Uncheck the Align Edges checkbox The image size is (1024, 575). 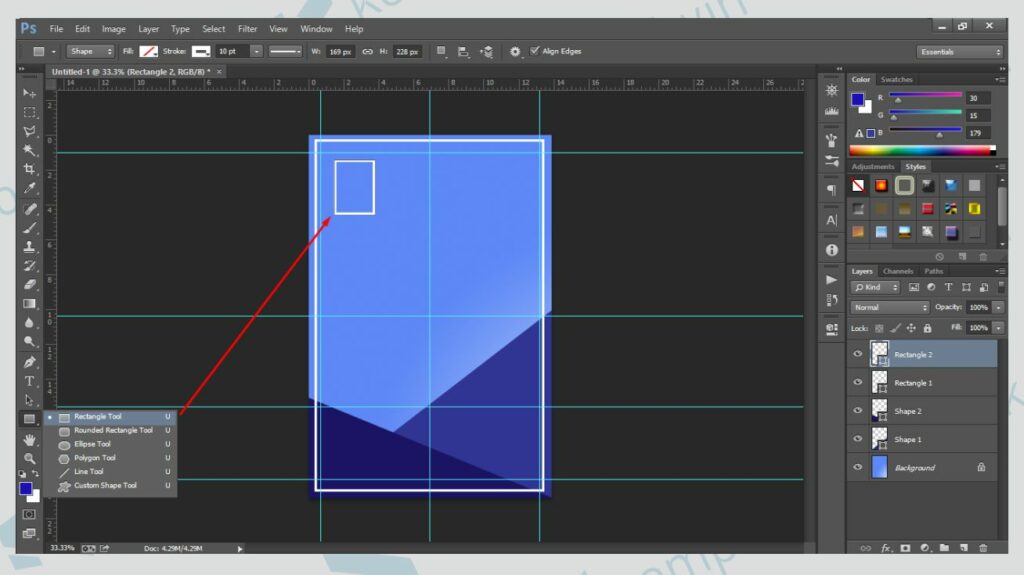(x=535, y=51)
